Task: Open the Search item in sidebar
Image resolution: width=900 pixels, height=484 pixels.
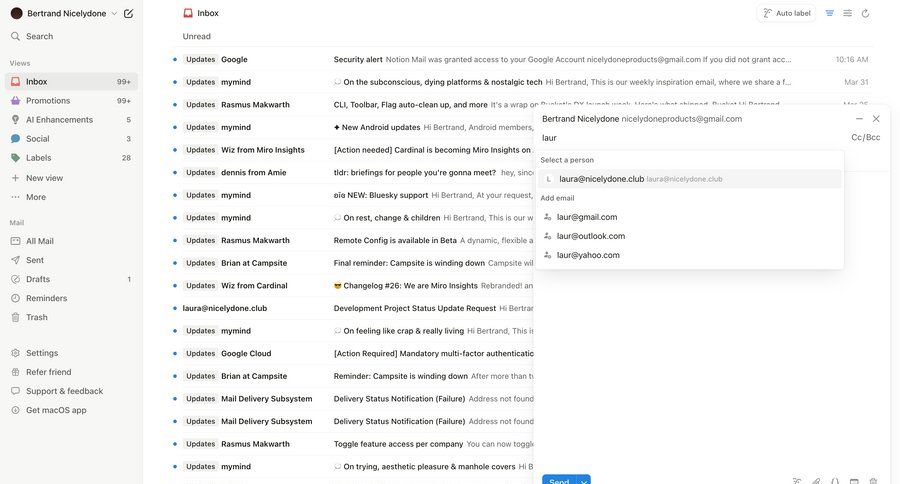Action: pos(71,36)
